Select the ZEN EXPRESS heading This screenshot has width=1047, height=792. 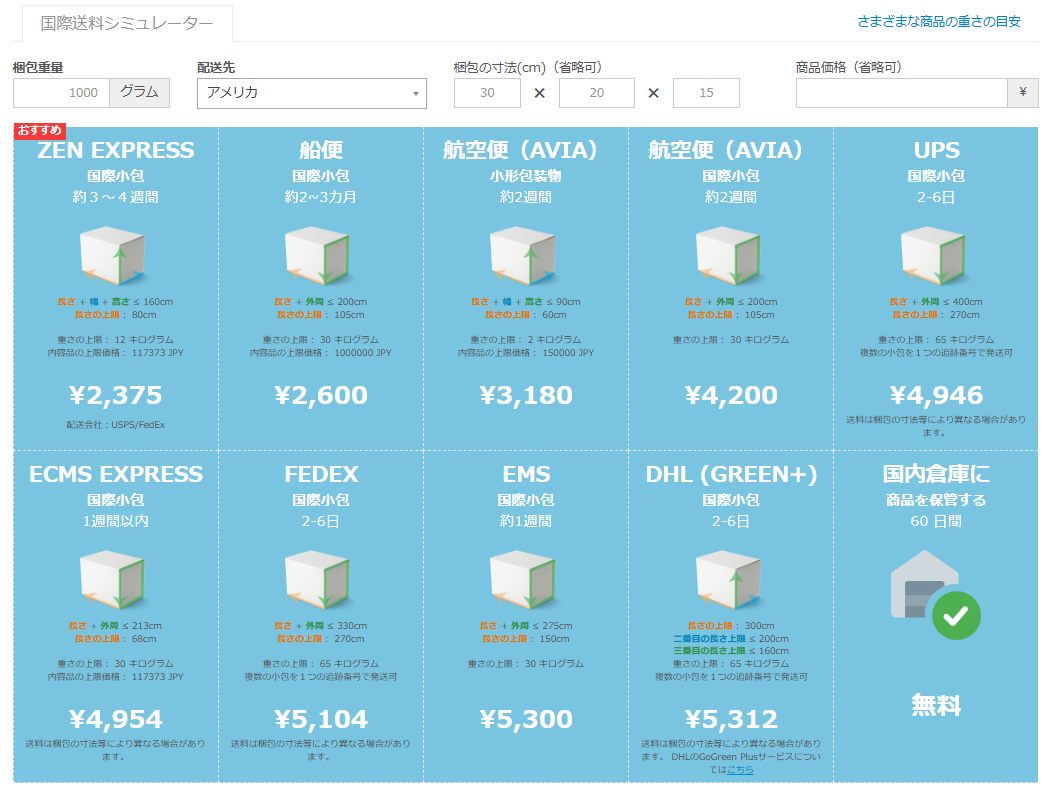(x=116, y=150)
